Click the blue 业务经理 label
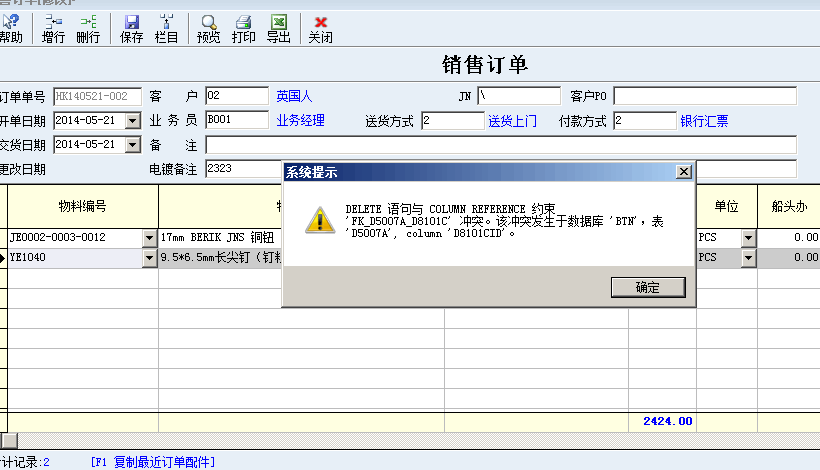 [301, 121]
